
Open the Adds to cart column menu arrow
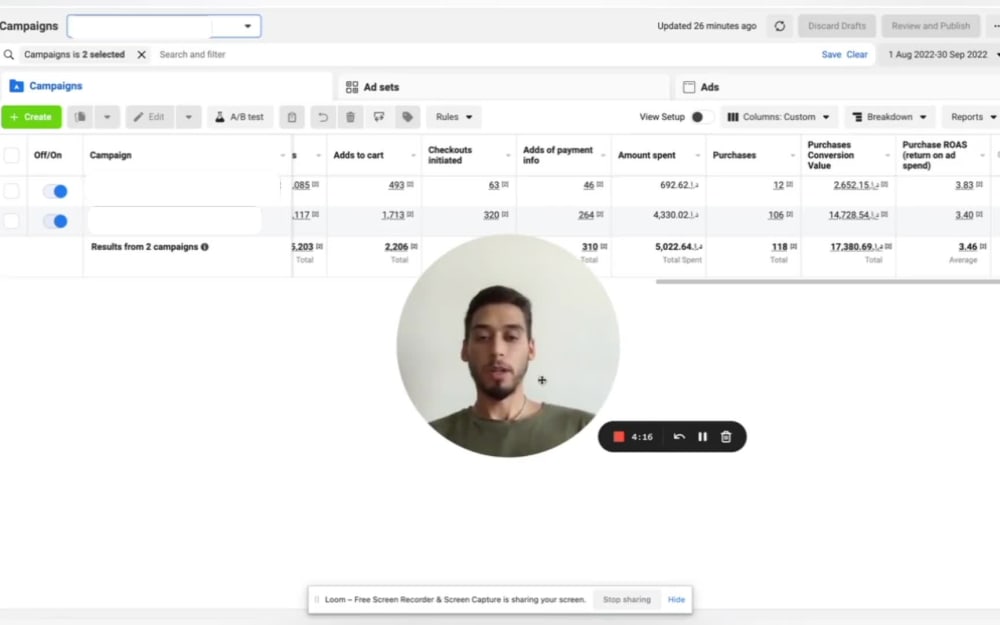click(x=413, y=156)
